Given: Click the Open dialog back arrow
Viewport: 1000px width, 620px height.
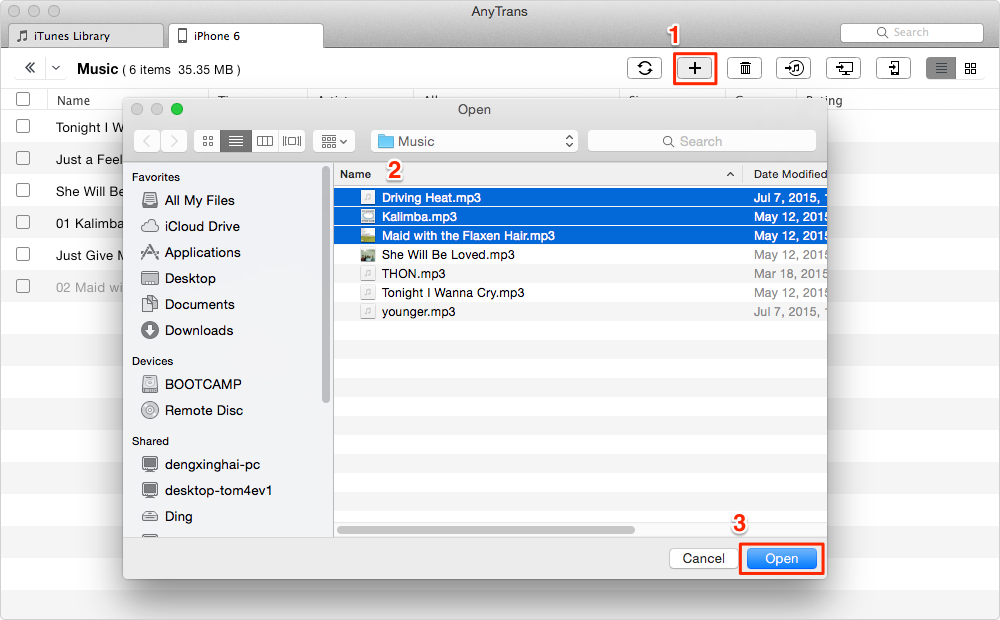Looking at the screenshot, I should click(147, 141).
